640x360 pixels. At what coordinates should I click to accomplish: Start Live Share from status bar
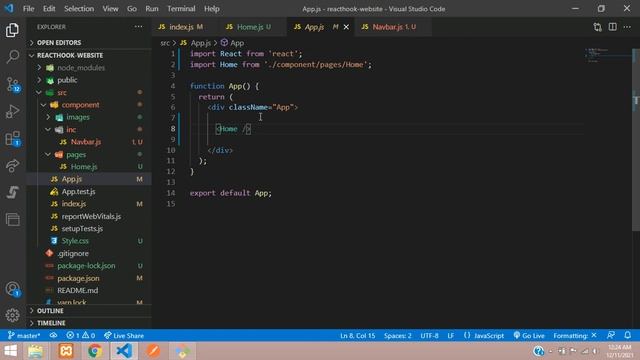pyautogui.click(x=124, y=336)
